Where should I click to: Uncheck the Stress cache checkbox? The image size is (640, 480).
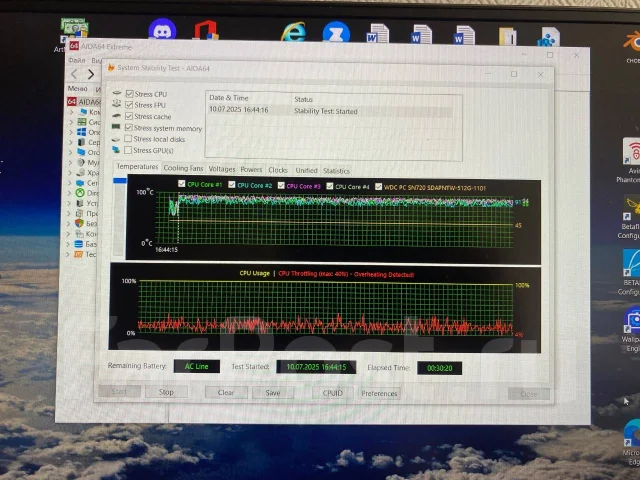coord(129,116)
